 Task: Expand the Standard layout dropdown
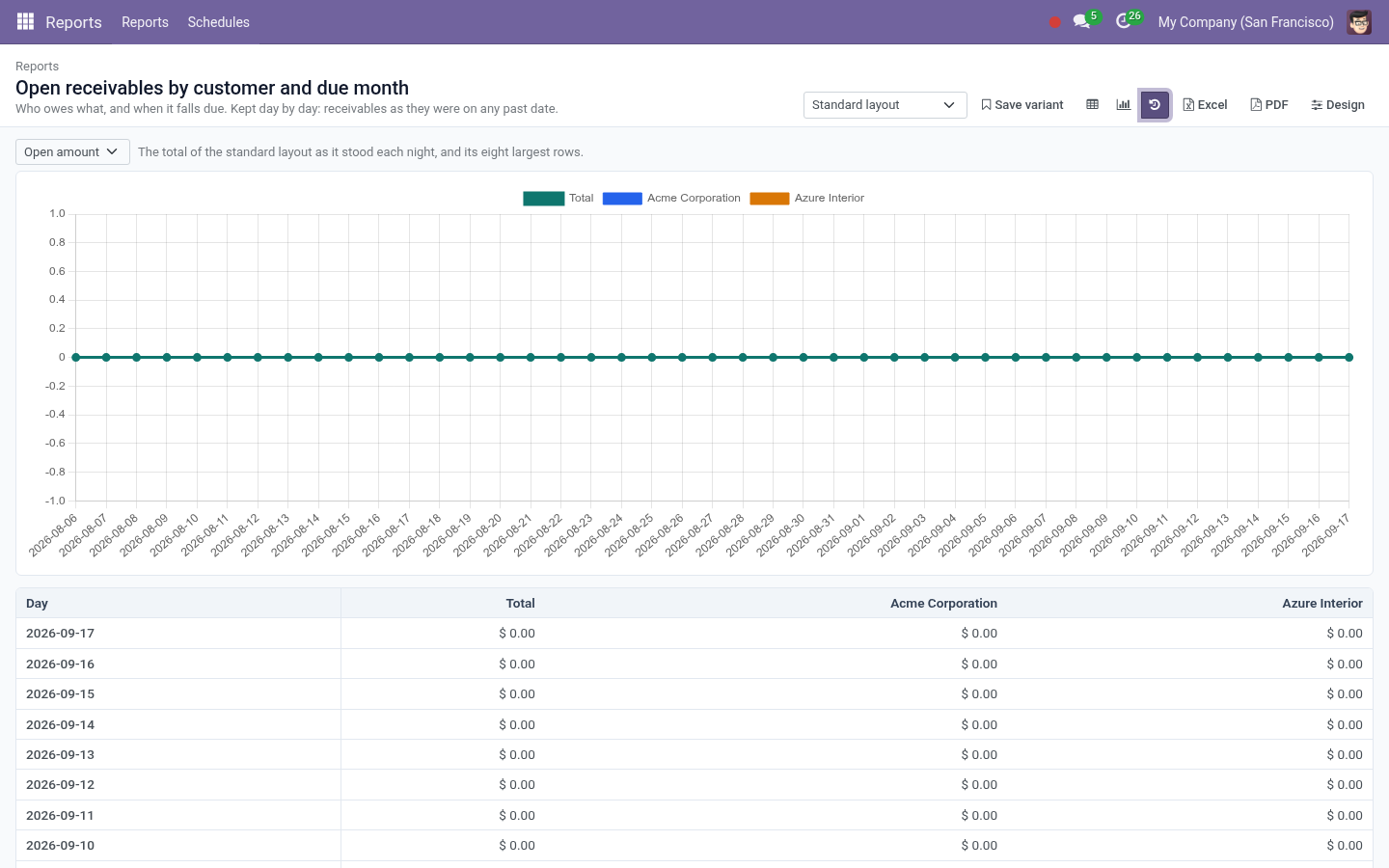tap(885, 104)
